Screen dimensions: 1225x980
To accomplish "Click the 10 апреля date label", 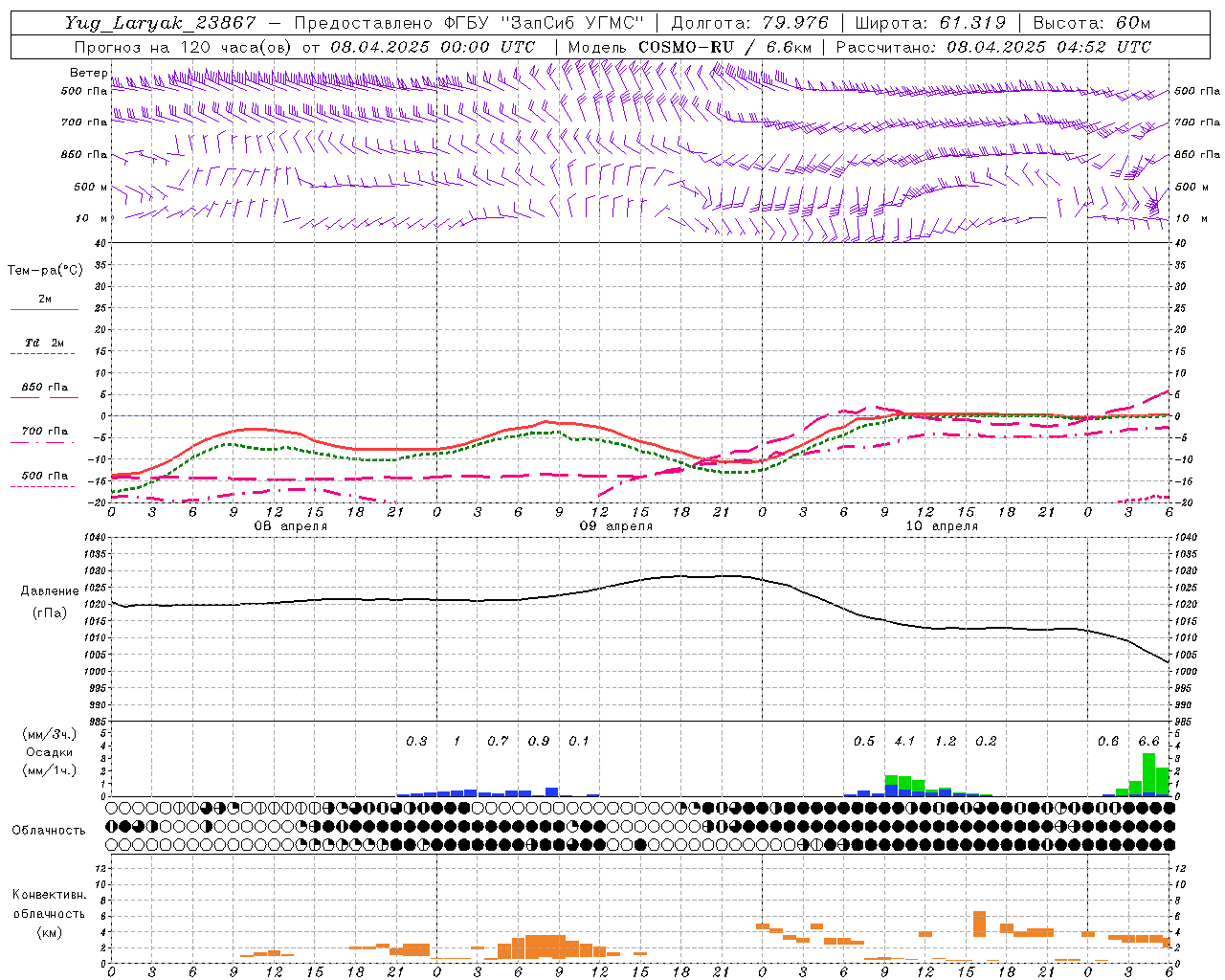I will (942, 526).
